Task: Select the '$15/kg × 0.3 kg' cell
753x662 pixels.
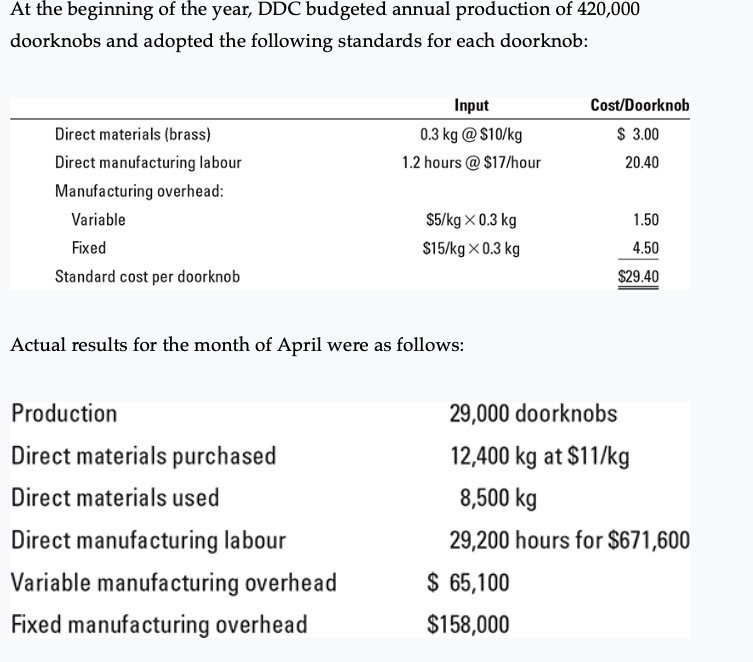Action: pos(471,247)
